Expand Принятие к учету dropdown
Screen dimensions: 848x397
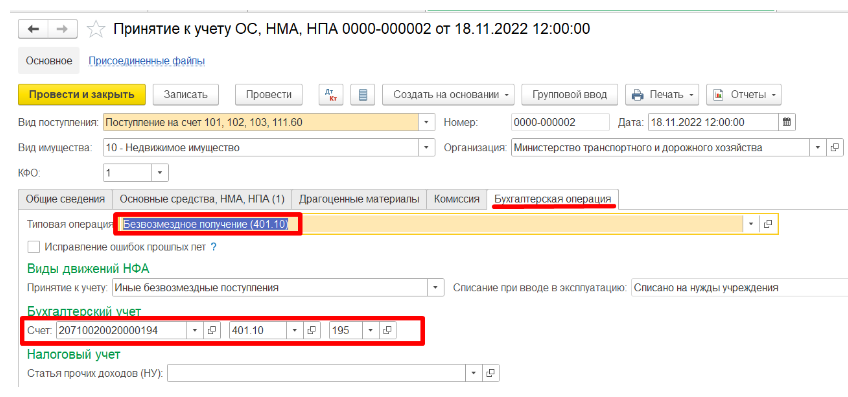click(x=436, y=288)
